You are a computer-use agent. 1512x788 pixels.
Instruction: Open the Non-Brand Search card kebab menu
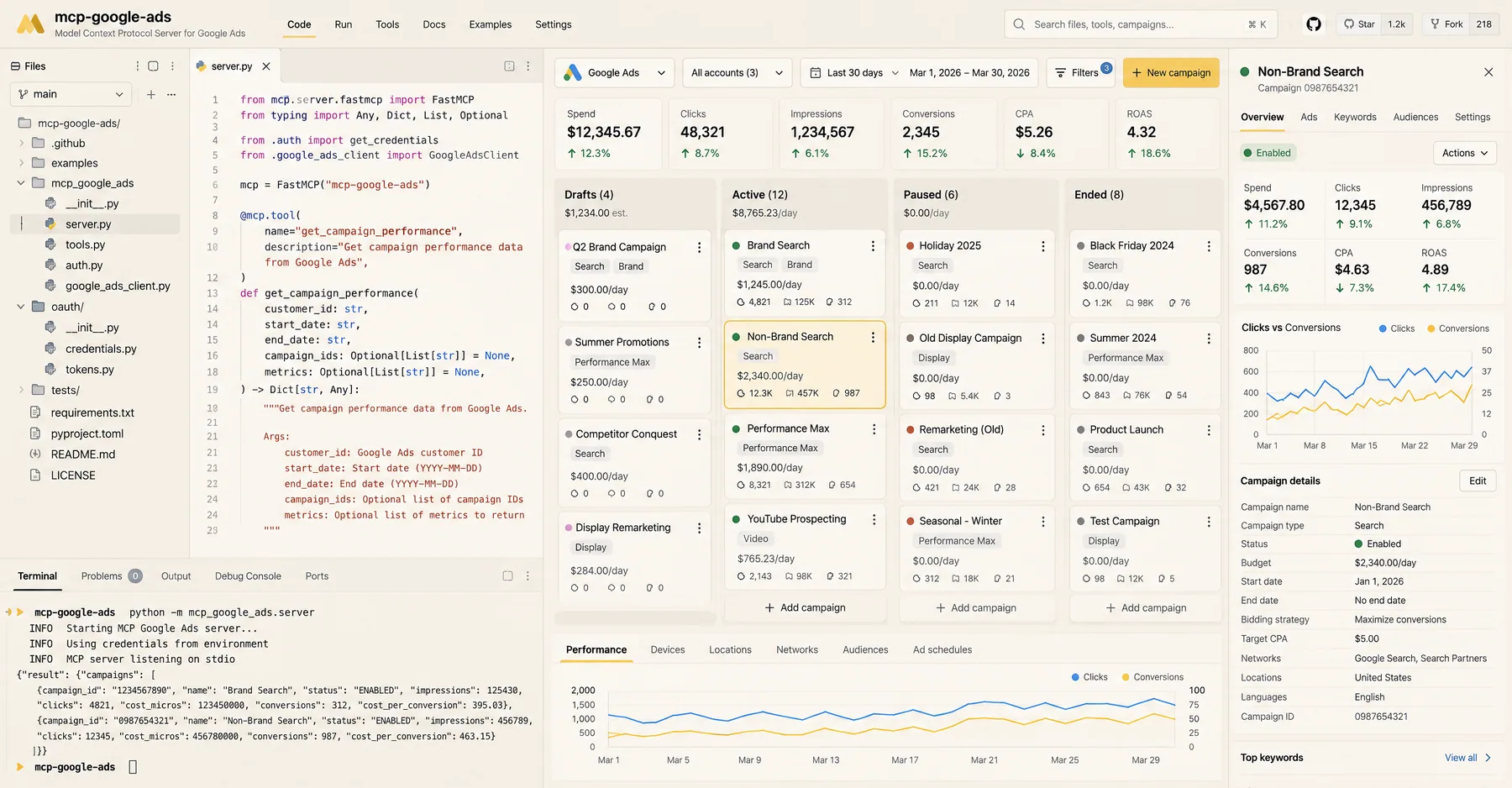873,337
